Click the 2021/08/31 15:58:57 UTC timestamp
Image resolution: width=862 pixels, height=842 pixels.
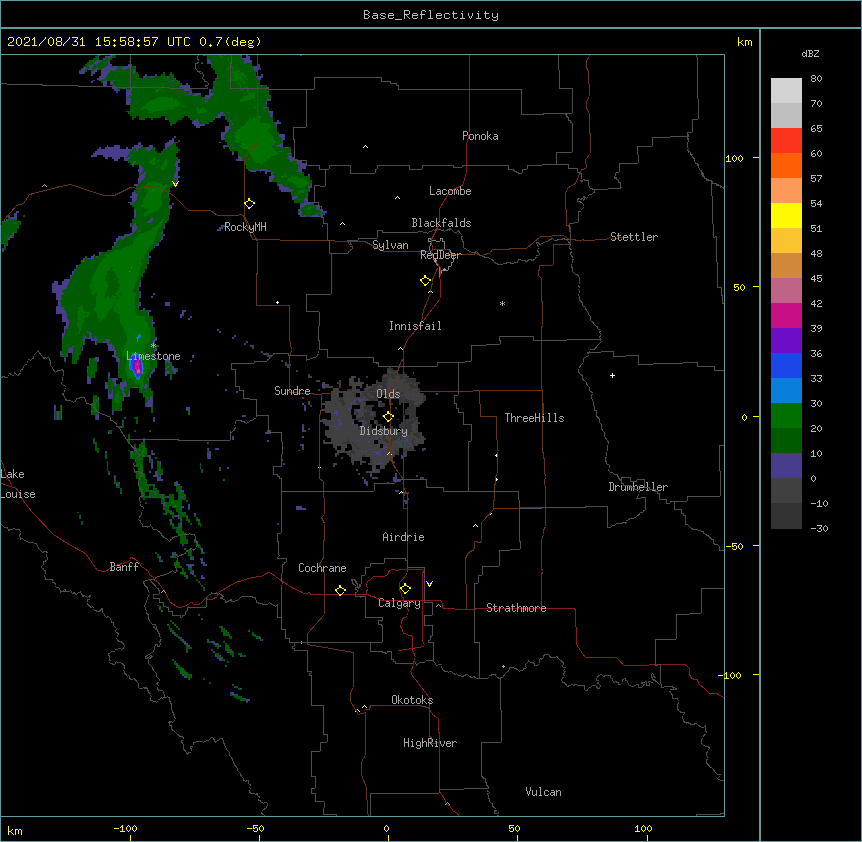[99, 42]
